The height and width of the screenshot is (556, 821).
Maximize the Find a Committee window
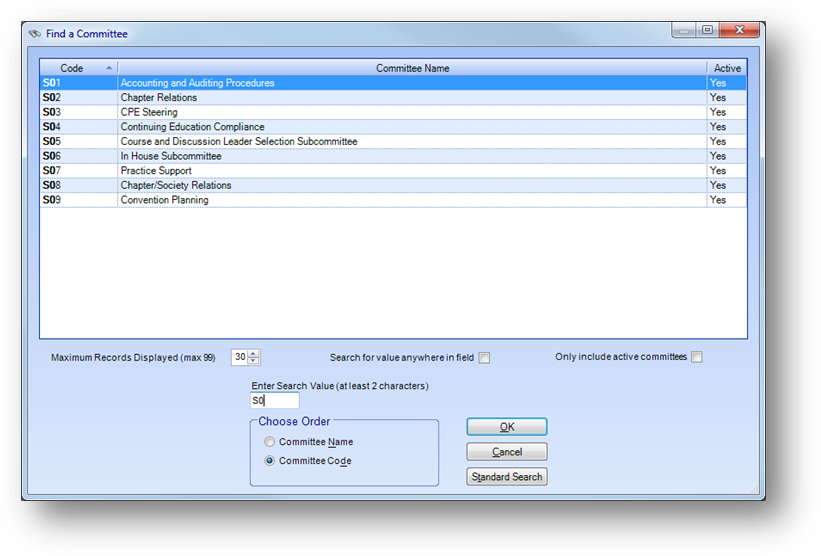pyautogui.click(x=707, y=30)
